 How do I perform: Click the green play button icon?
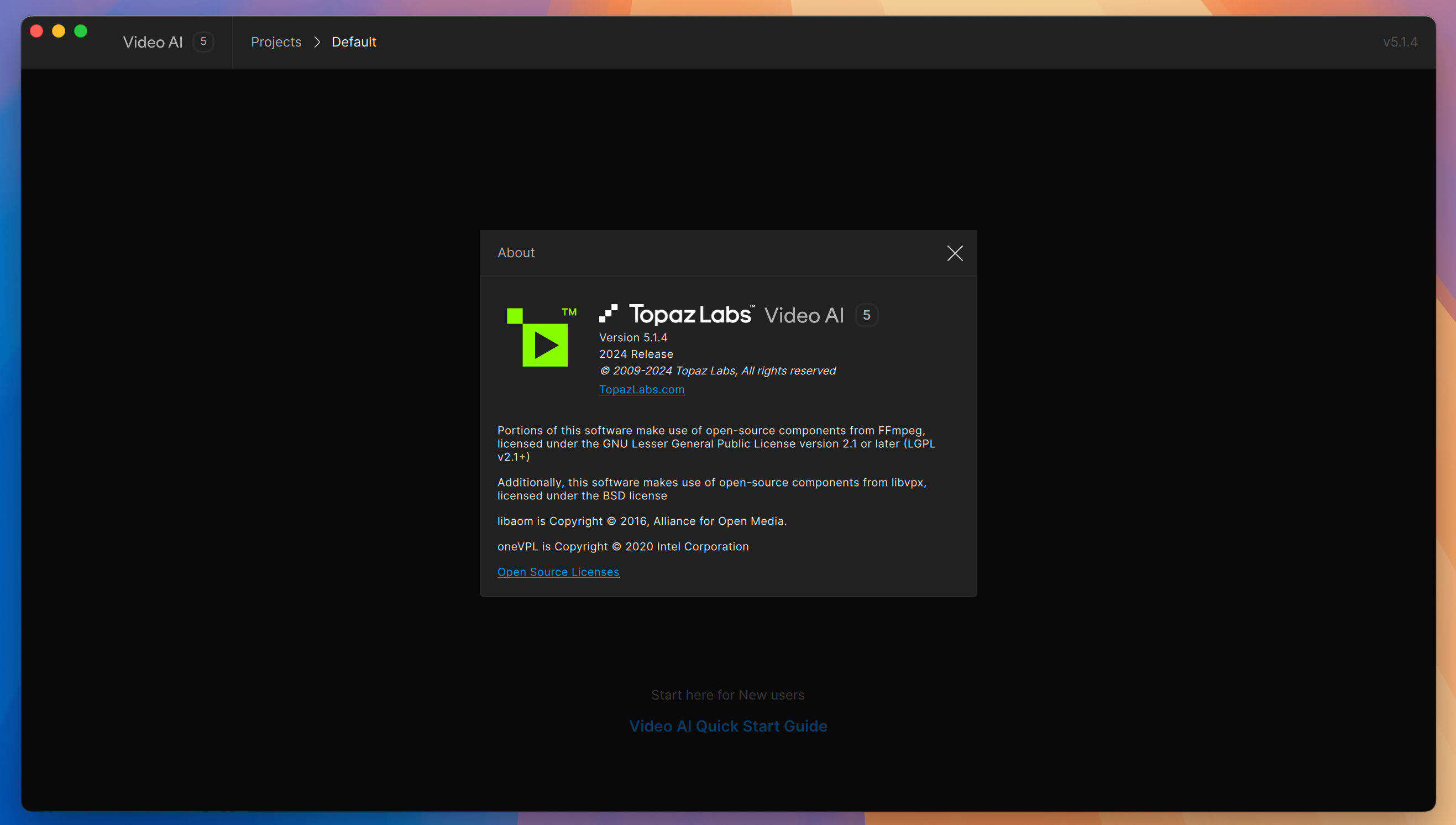coord(540,345)
